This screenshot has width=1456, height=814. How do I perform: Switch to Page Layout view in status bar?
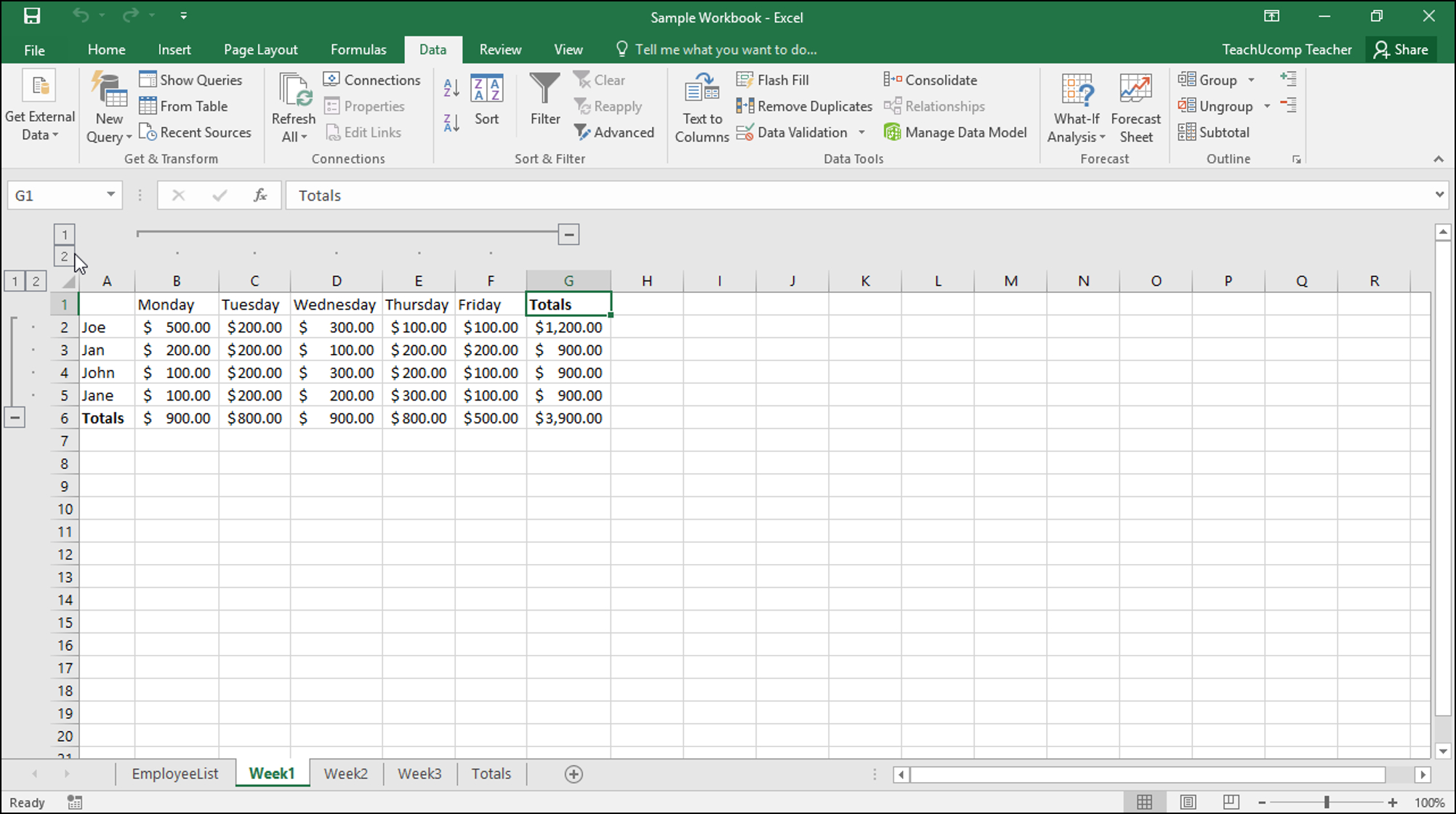click(x=1188, y=802)
